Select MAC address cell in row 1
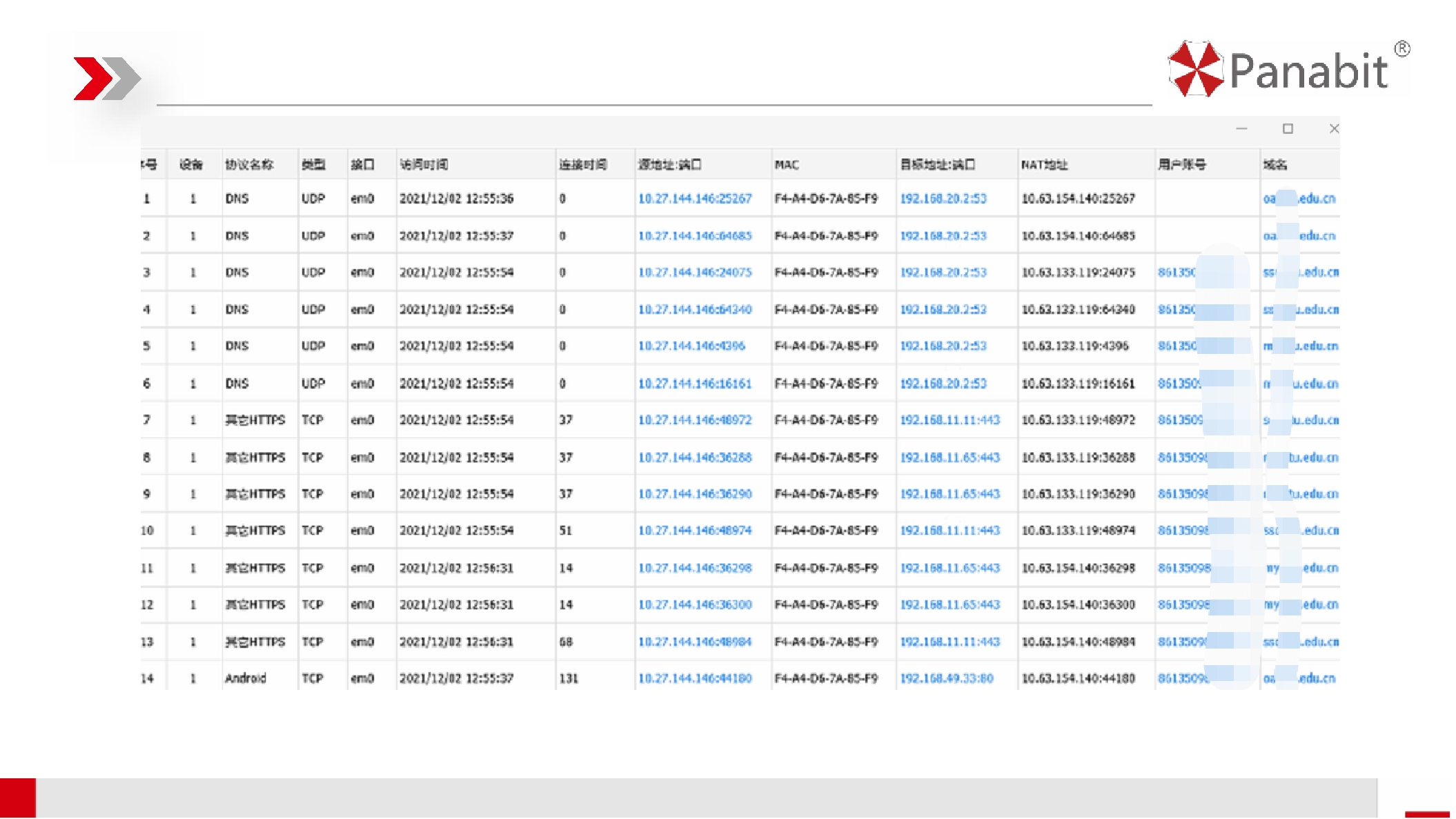The height and width of the screenshot is (819, 1456). [x=826, y=199]
